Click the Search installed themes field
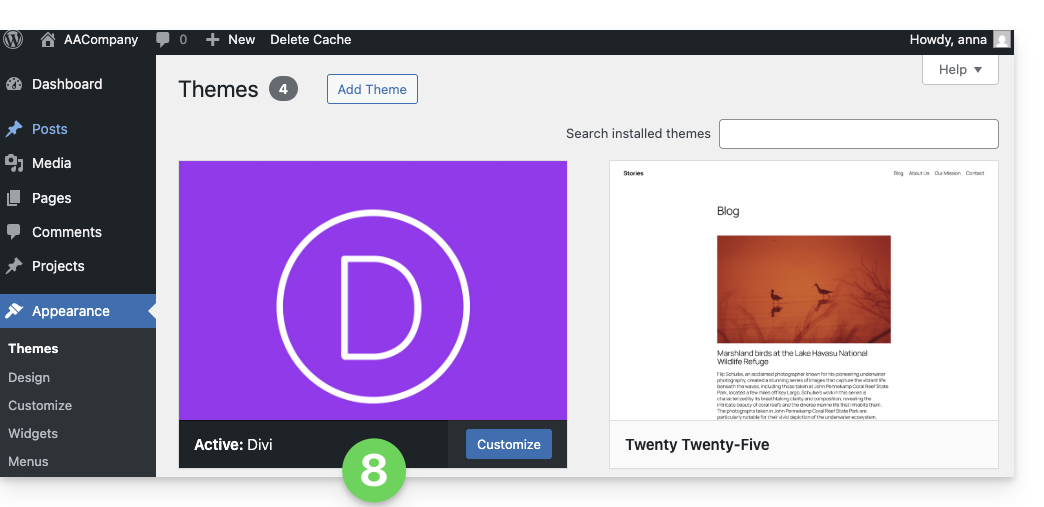The width and height of the screenshot is (1044, 507). coord(858,134)
